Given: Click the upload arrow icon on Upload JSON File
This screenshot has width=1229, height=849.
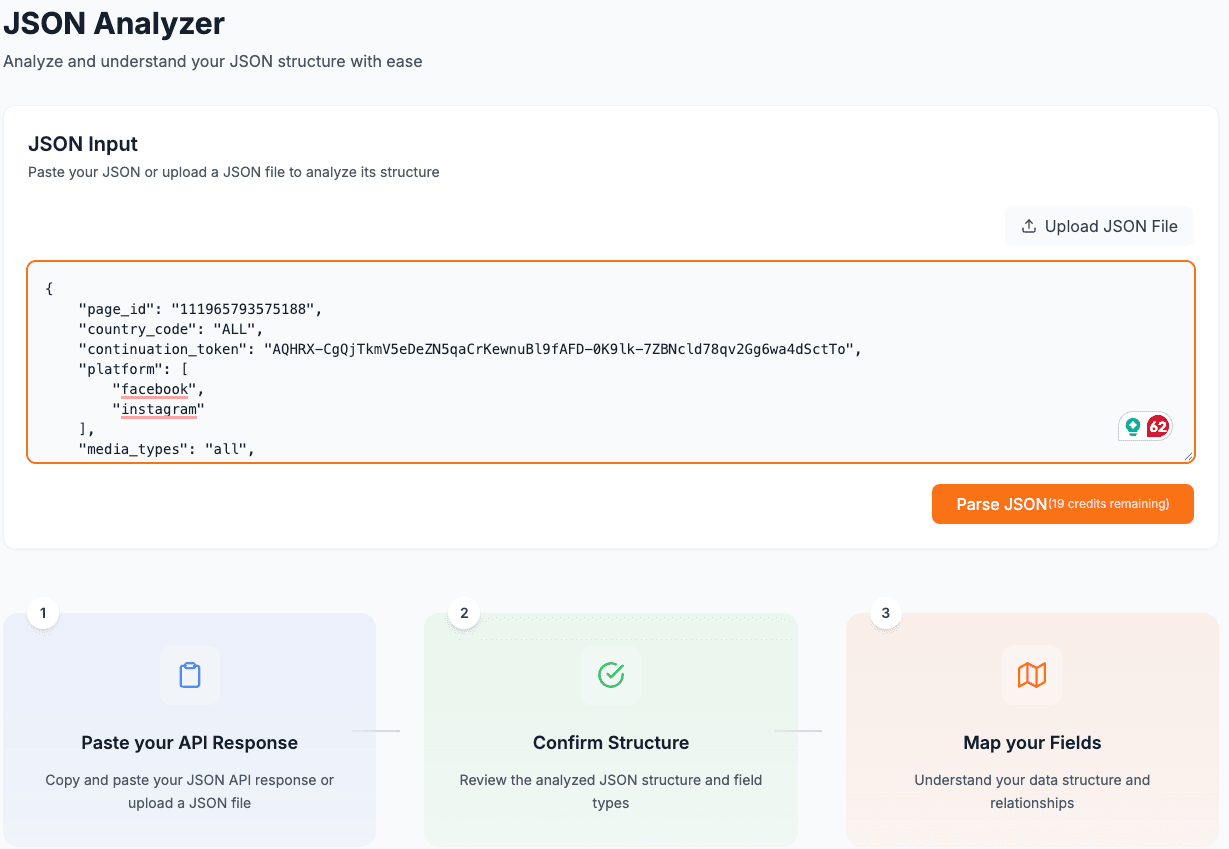Looking at the screenshot, I should (1028, 226).
